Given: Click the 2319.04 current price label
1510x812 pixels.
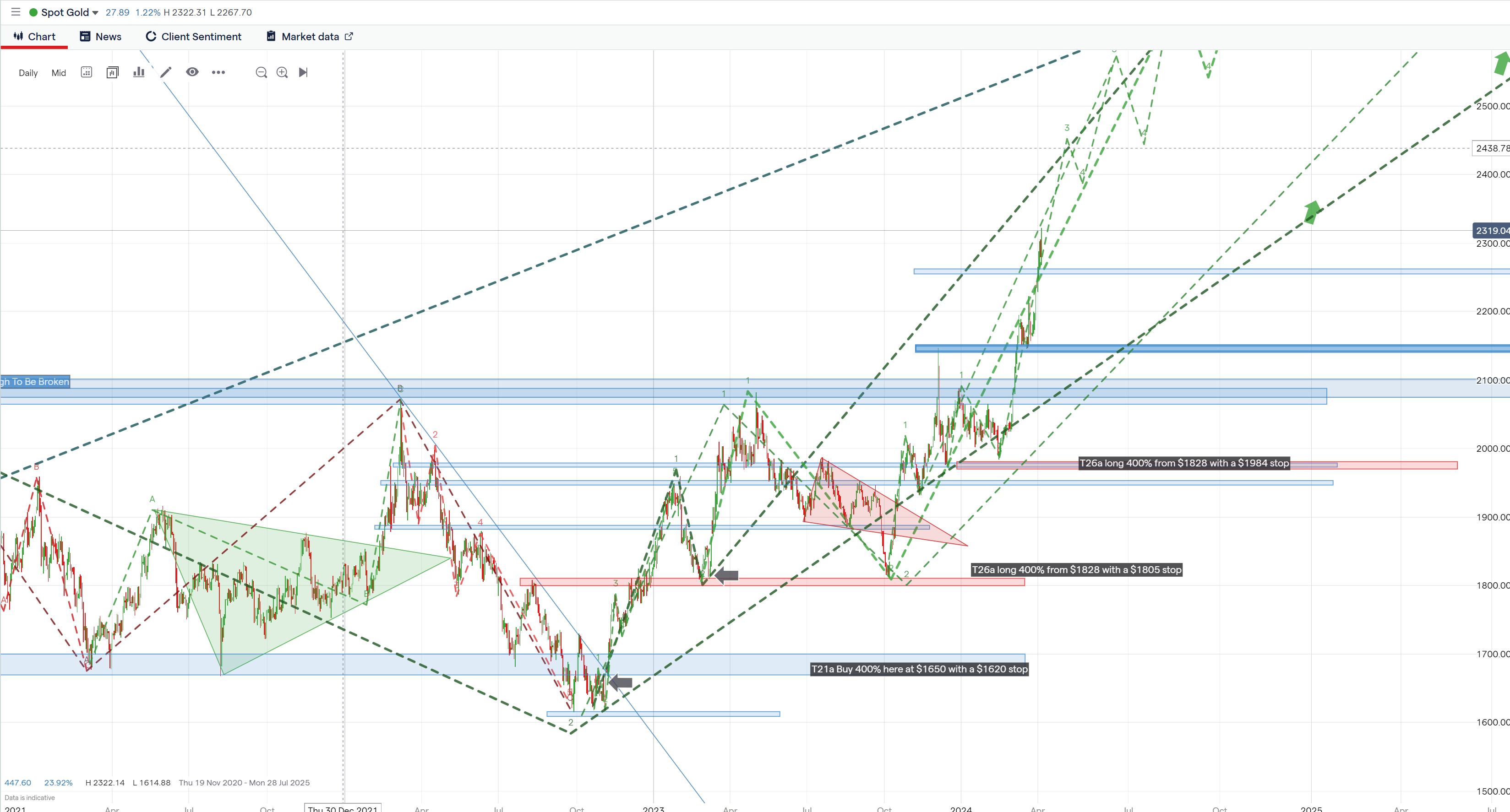Looking at the screenshot, I should pyautogui.click(x=1491, y=230).
